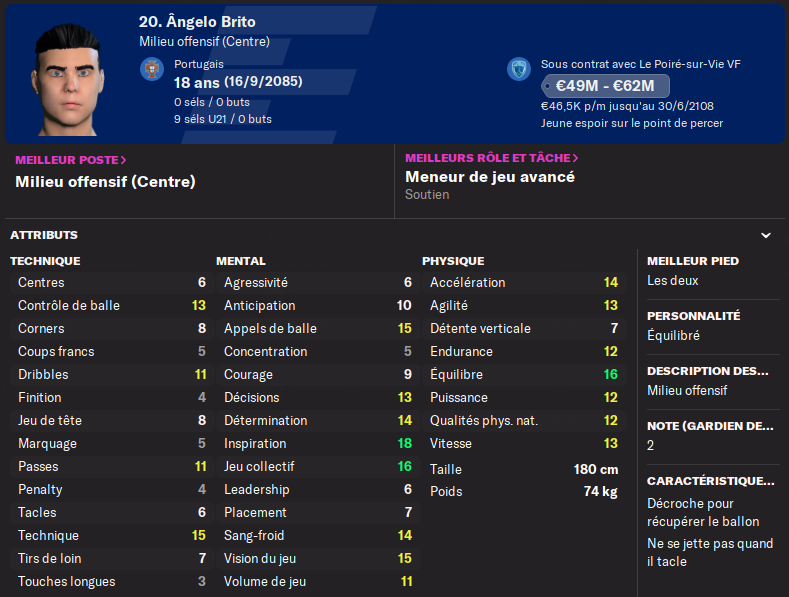Click the Mental column header
This screenshot has height=597, width=789.
pyautogui.click(x=240, y=261)
